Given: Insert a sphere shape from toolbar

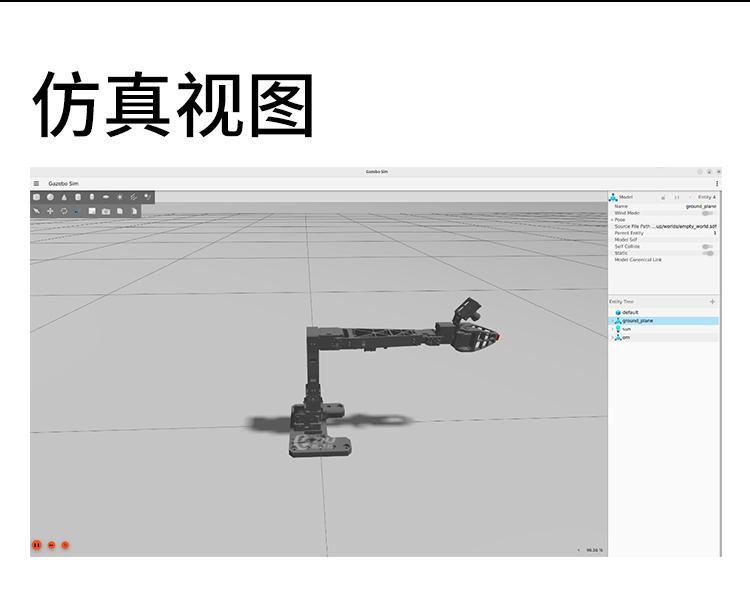Looking at the screenshot, I should [50, 197].
